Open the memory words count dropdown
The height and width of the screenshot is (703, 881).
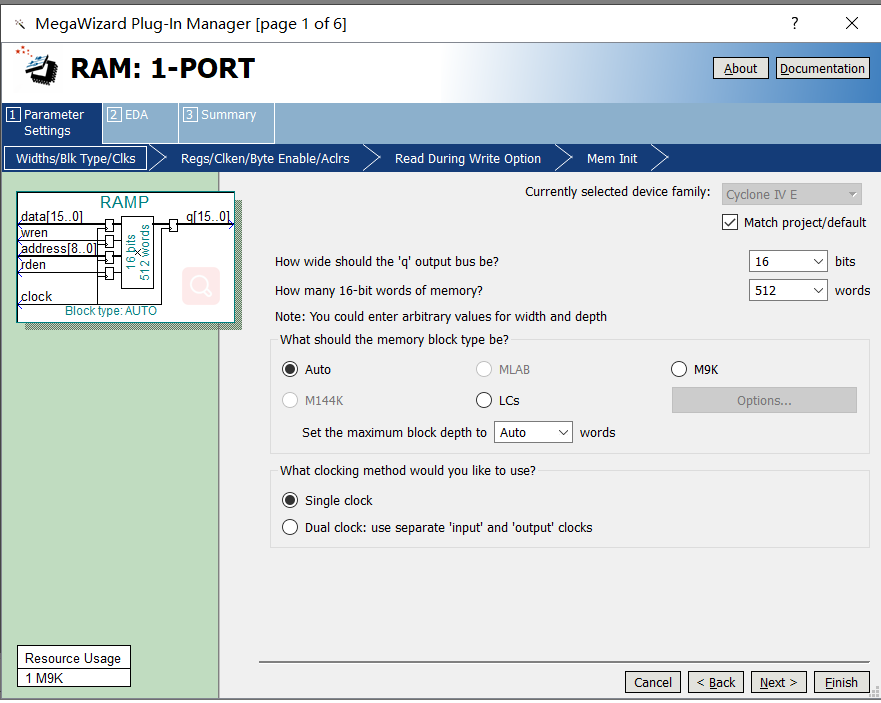[820, 290]
